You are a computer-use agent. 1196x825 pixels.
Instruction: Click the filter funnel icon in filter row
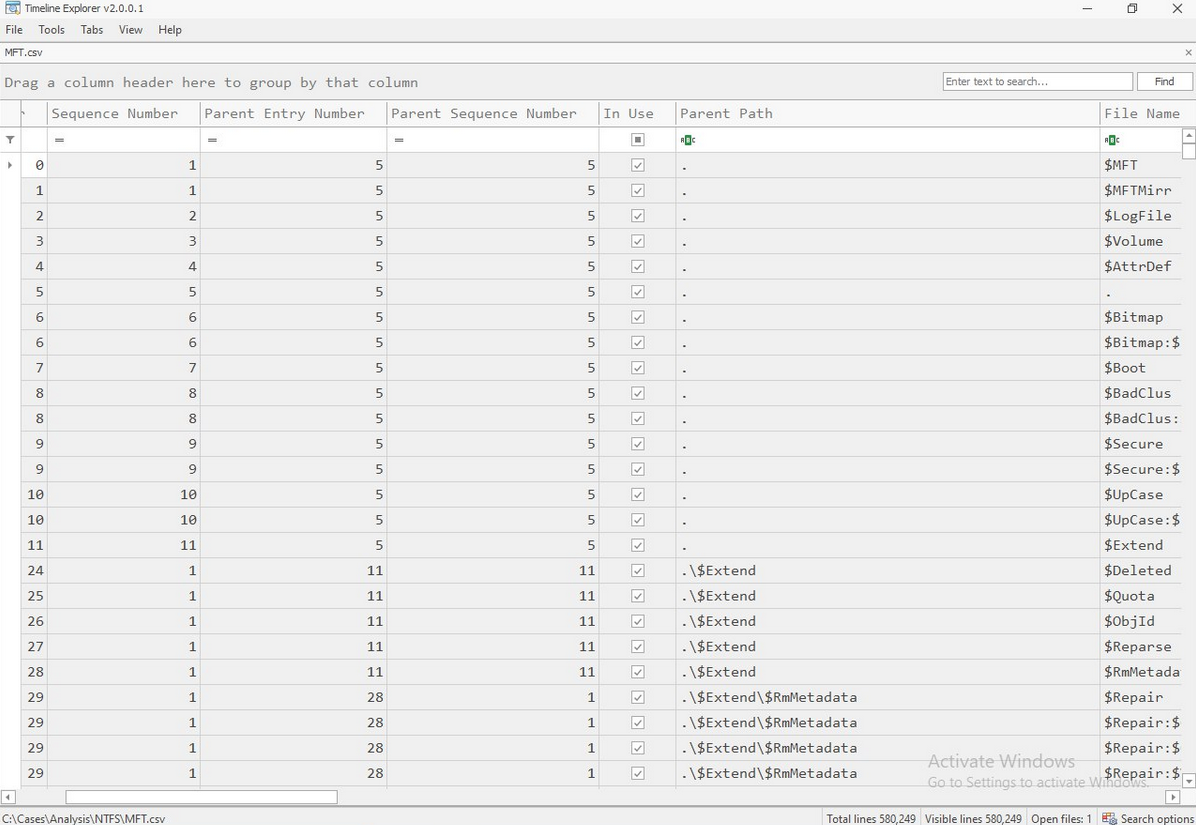(10, 140)
